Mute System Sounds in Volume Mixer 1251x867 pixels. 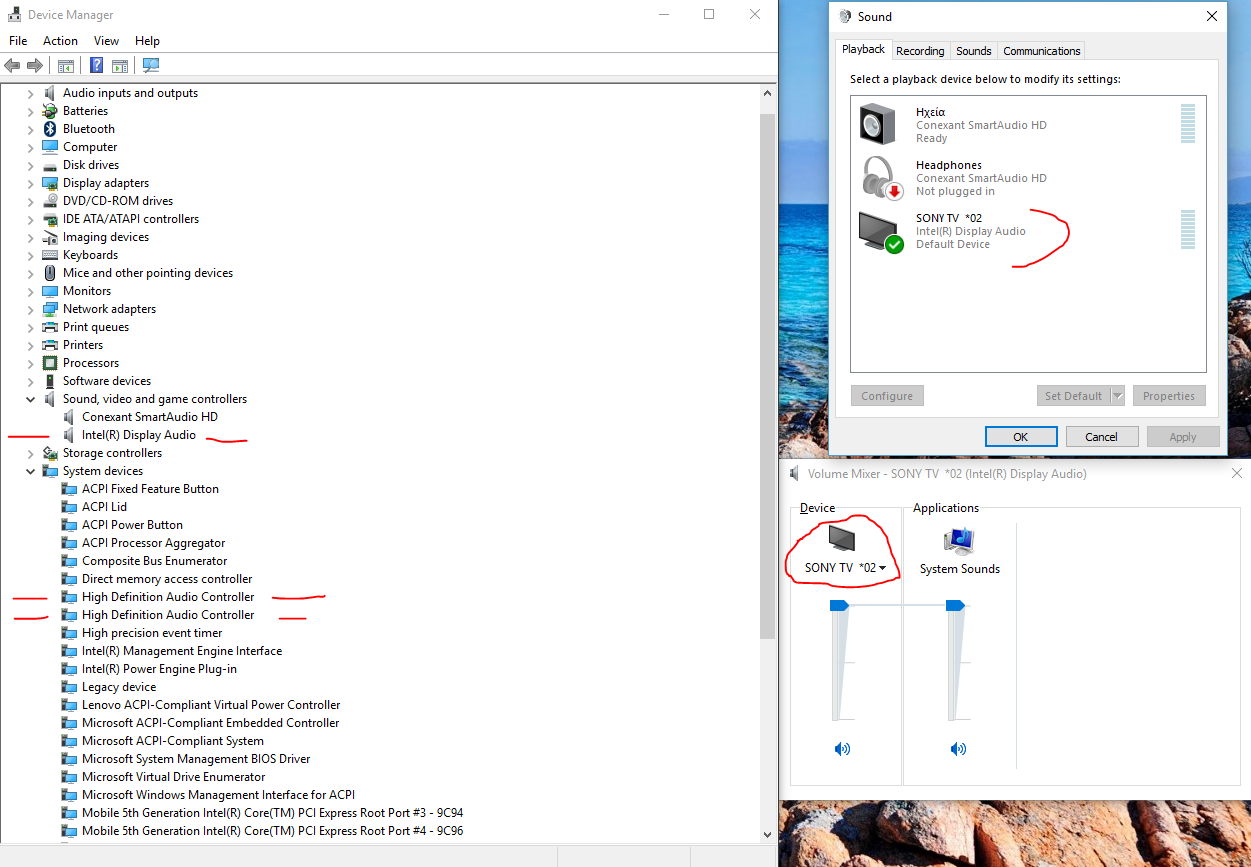(958, 748)
